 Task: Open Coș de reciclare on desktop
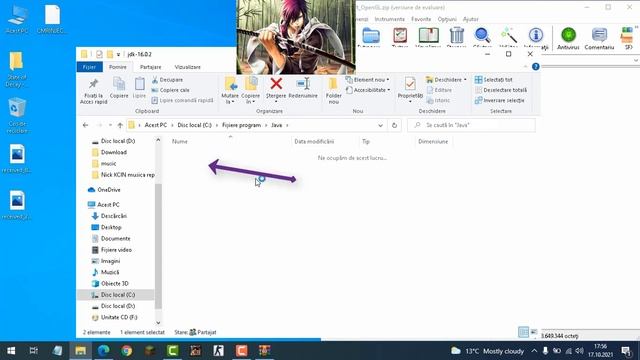(17, 116)
